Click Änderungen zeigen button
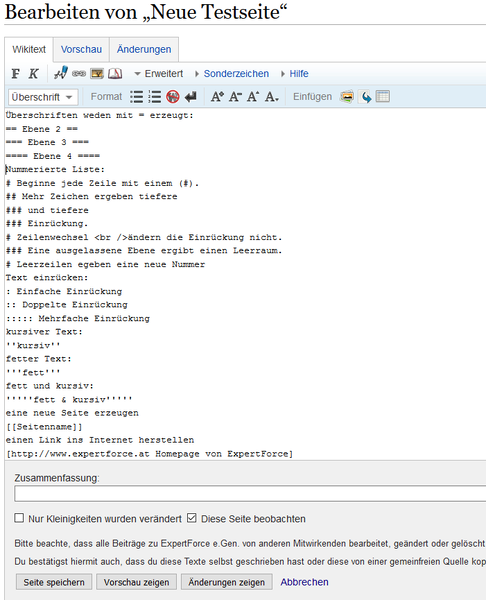486x600 pixels. click(227, 582)
